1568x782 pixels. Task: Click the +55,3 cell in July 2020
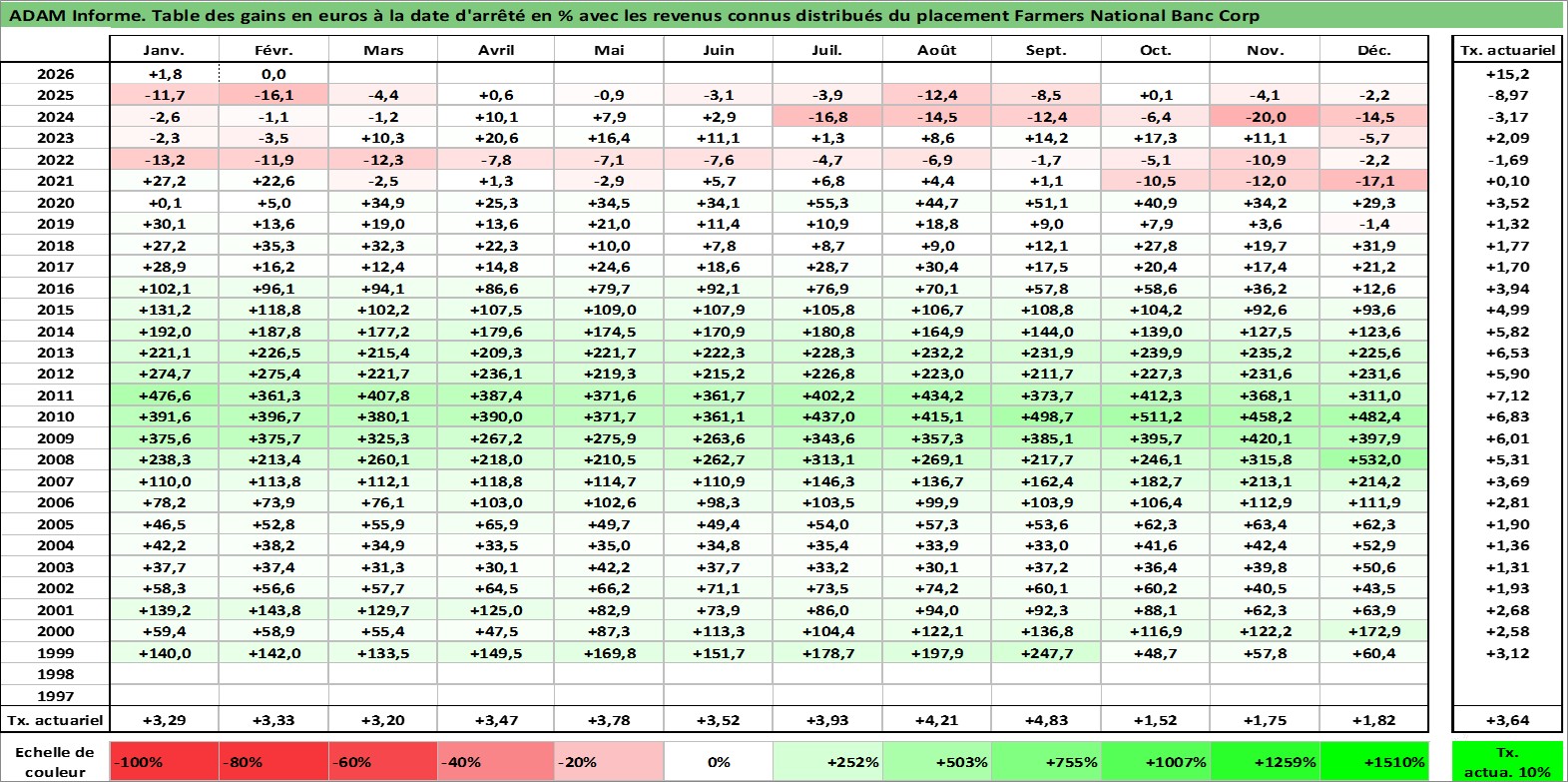pyautogui.click(x=827, y=203)
